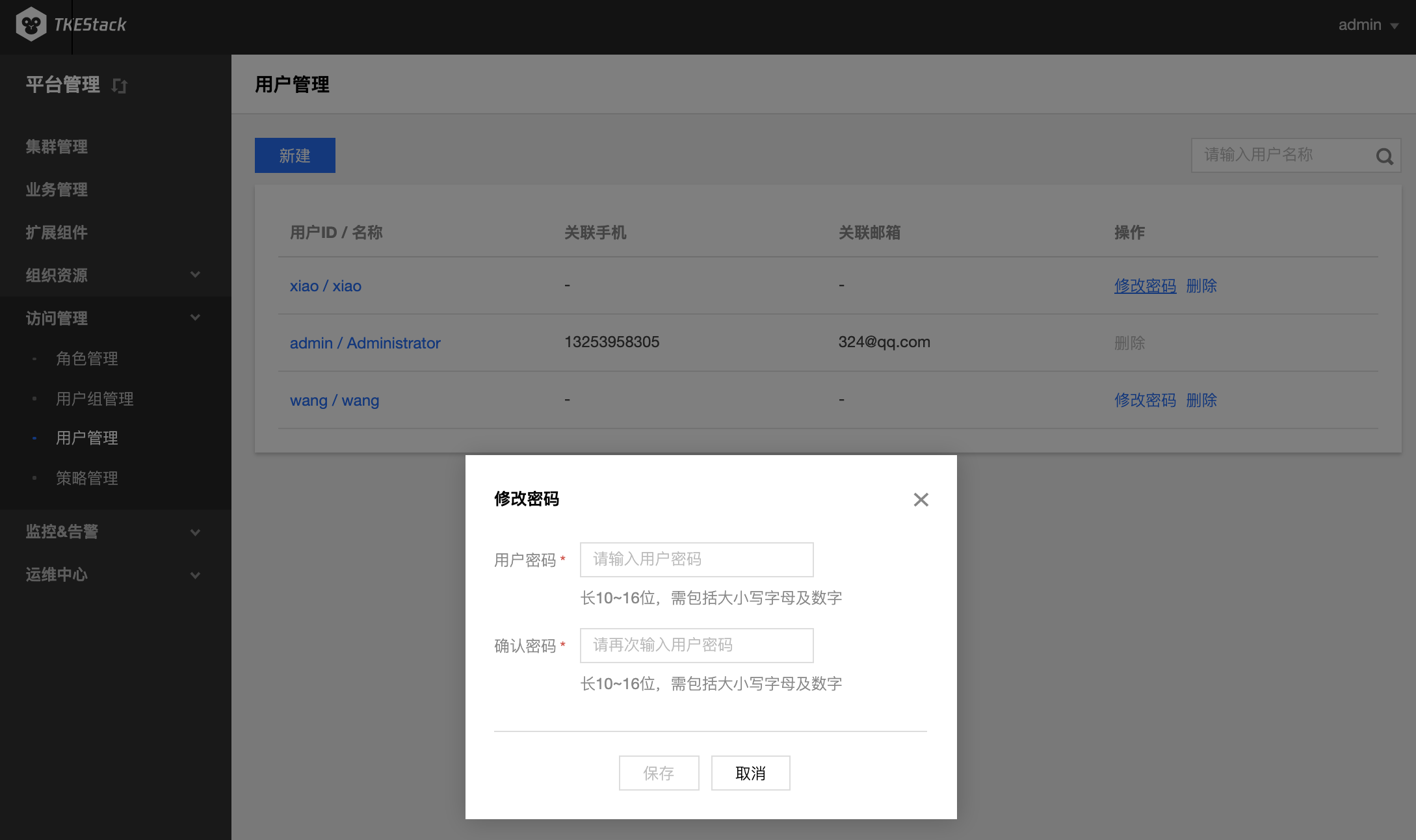Open 集群管理 in the sidebar
Viewport: 1416px width, 840px height.
[57, 147]
